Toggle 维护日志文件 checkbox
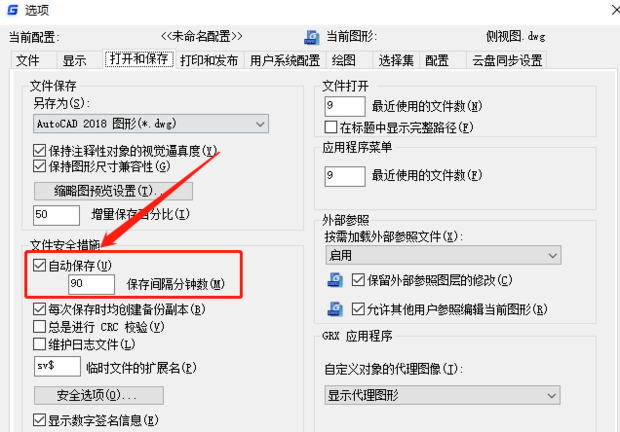The height and width of the screenshot is (432, 620). point(40,344)
